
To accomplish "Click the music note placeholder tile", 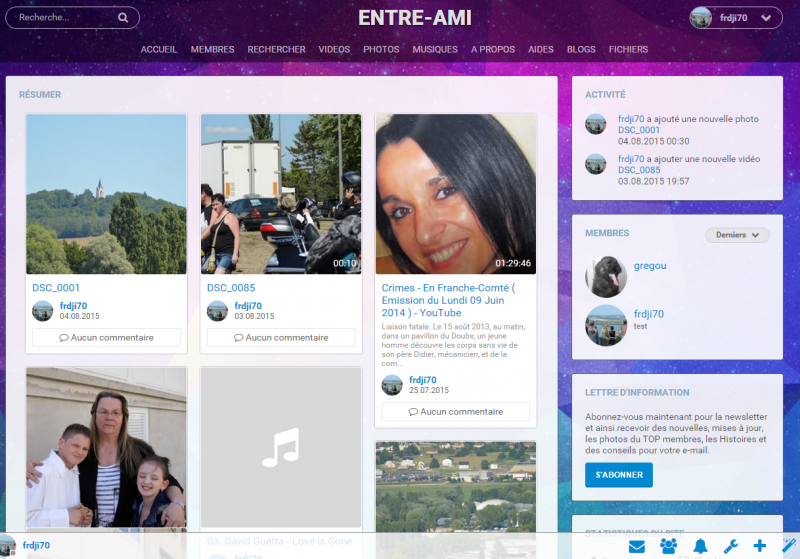I will coord(281,447).
